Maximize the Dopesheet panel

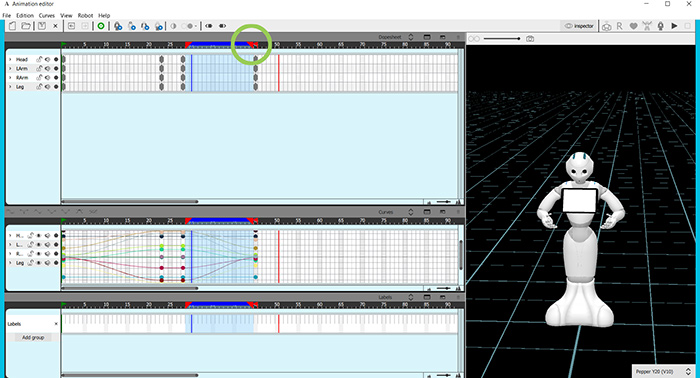coord(427,37)
